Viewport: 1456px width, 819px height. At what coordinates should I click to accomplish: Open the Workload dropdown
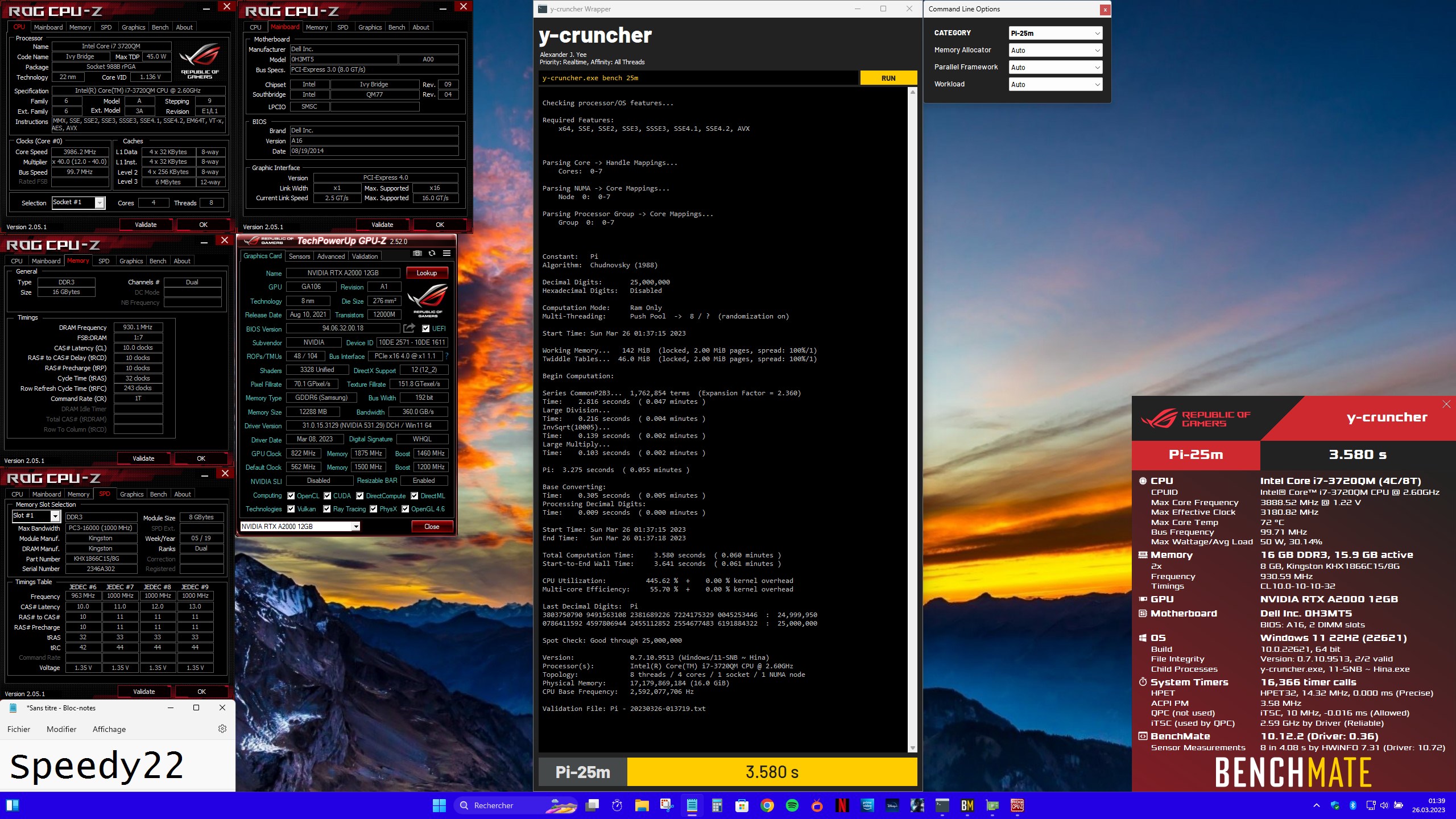[1056, 84]
